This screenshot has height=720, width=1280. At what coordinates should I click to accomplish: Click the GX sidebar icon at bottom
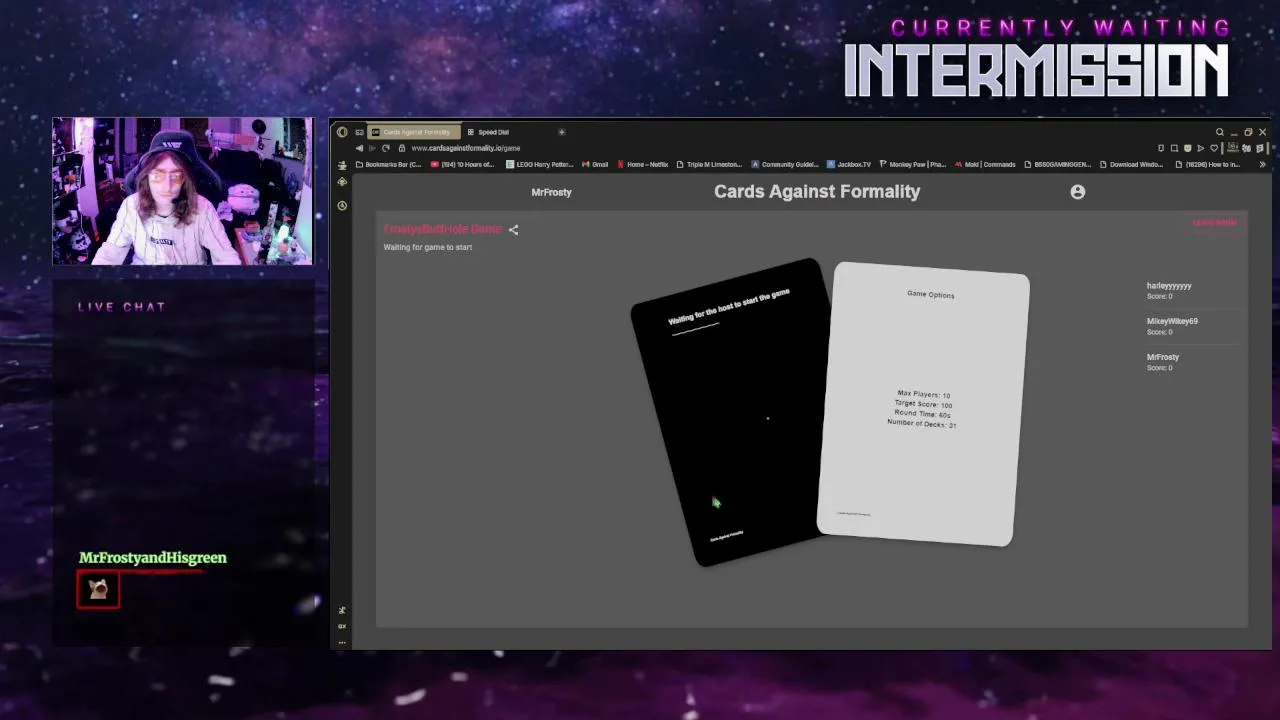[342, 626]
